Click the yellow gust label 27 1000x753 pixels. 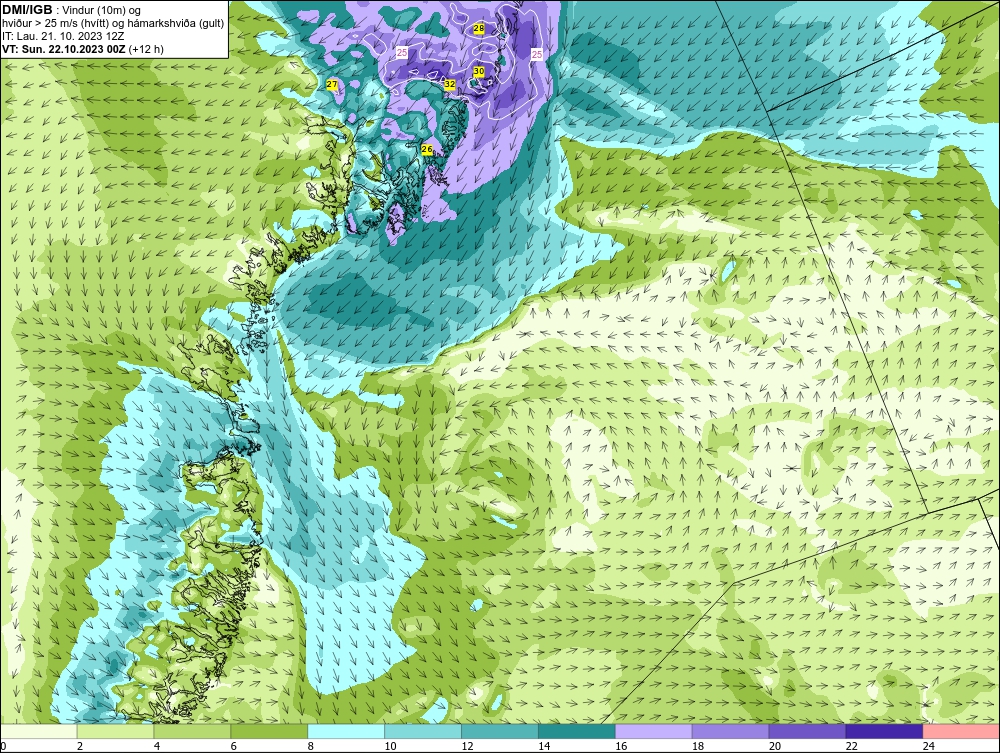[332, 84]
